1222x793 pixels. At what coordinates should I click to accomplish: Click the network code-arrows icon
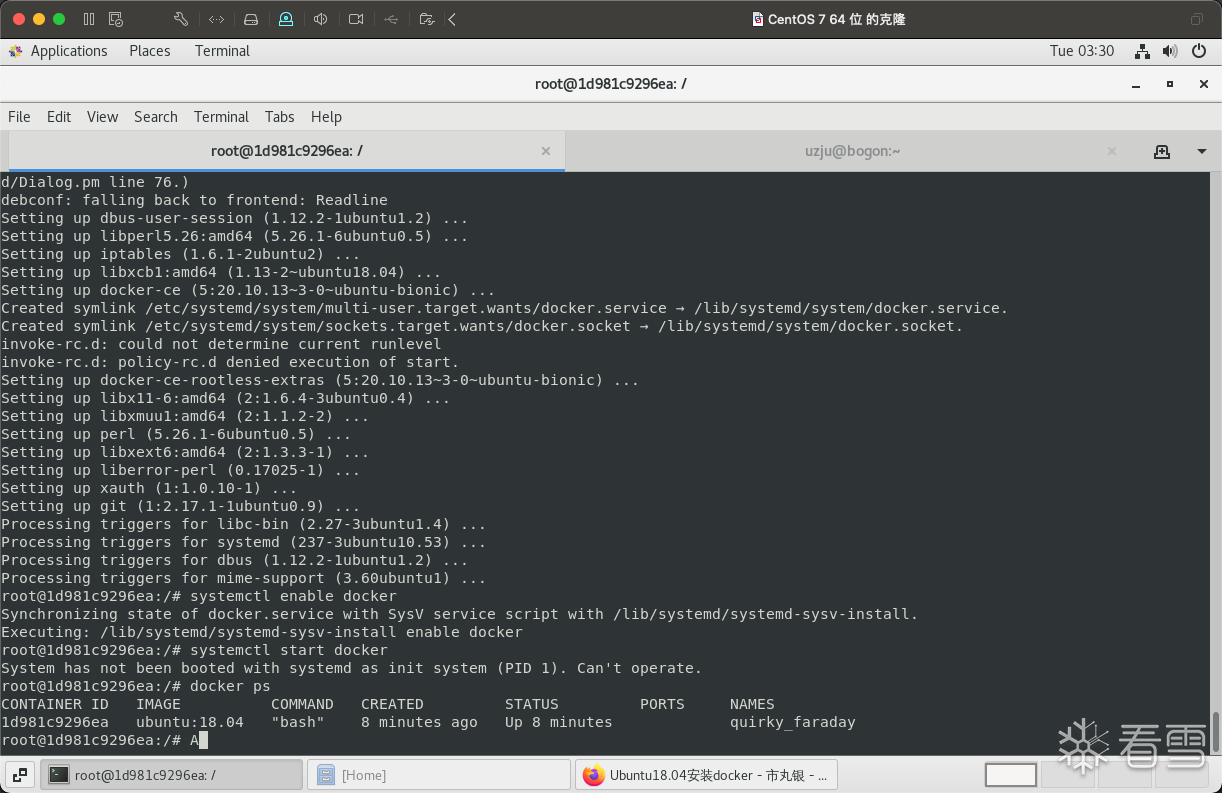tap(216, 19)
